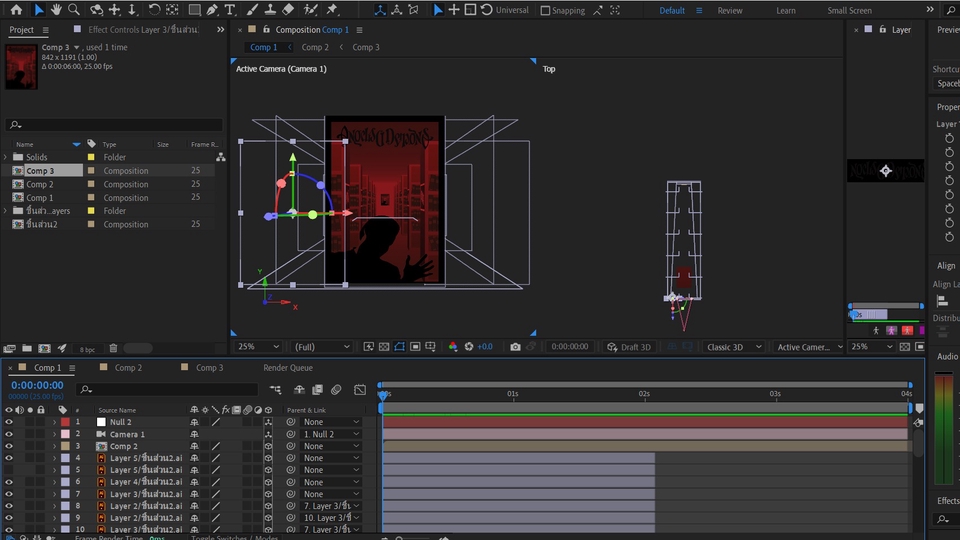Switch to the Render Queue tab
Screen dimensions: 960x540
point(288,368)
